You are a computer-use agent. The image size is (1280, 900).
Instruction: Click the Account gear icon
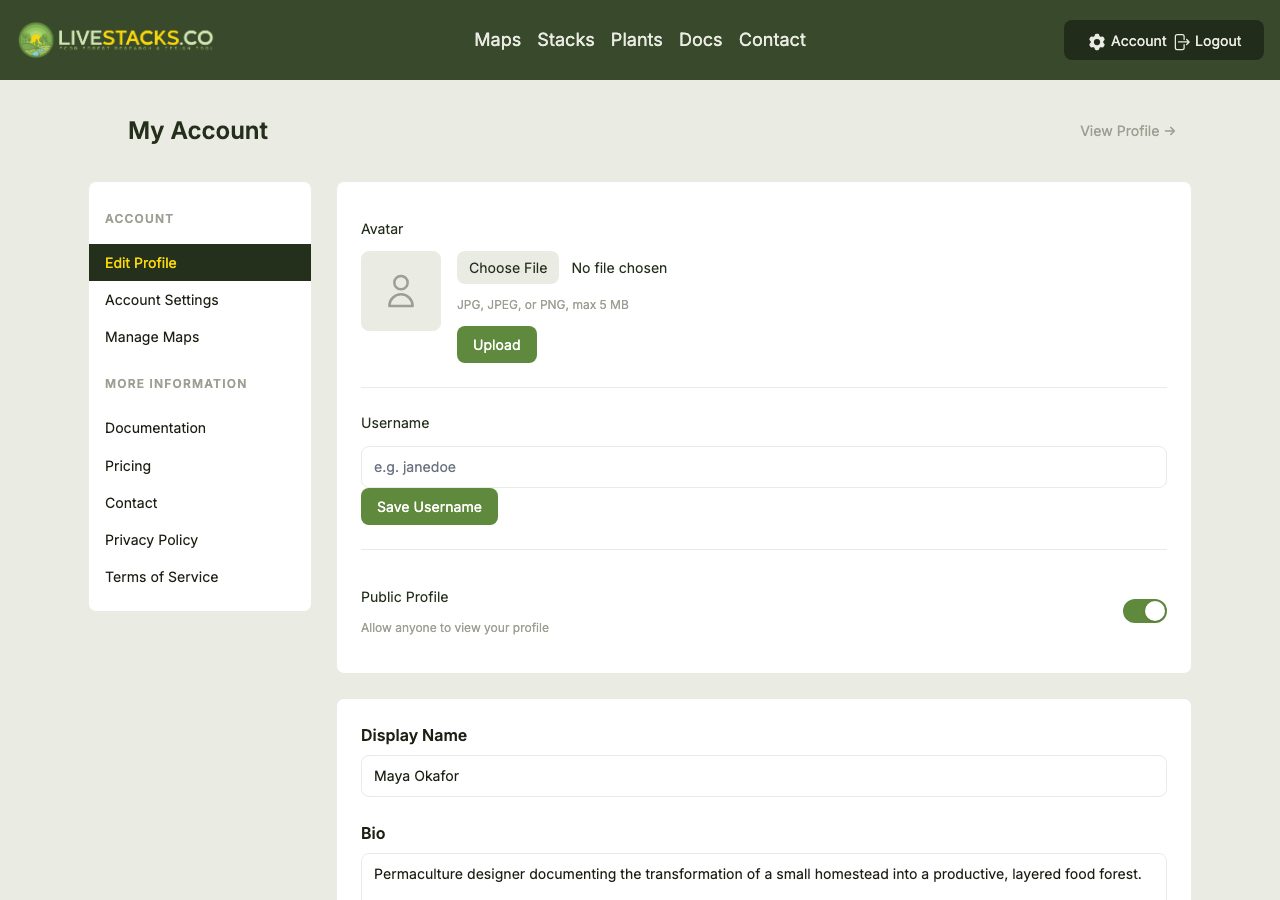point(1097,42)
